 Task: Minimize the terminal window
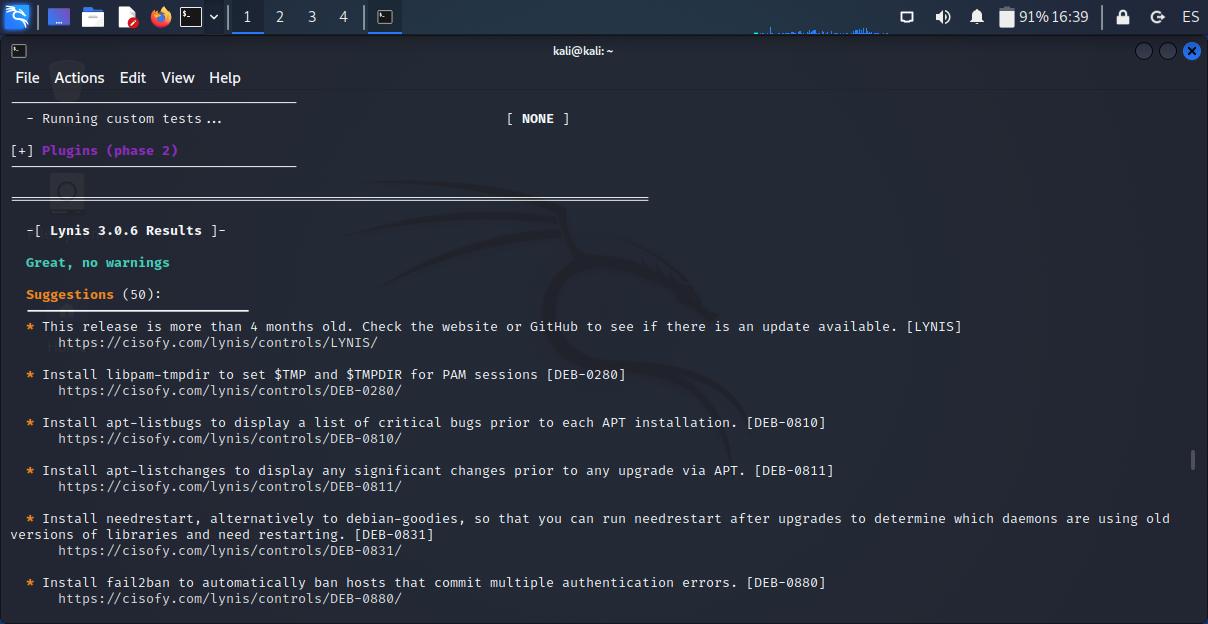[1144, 51]
